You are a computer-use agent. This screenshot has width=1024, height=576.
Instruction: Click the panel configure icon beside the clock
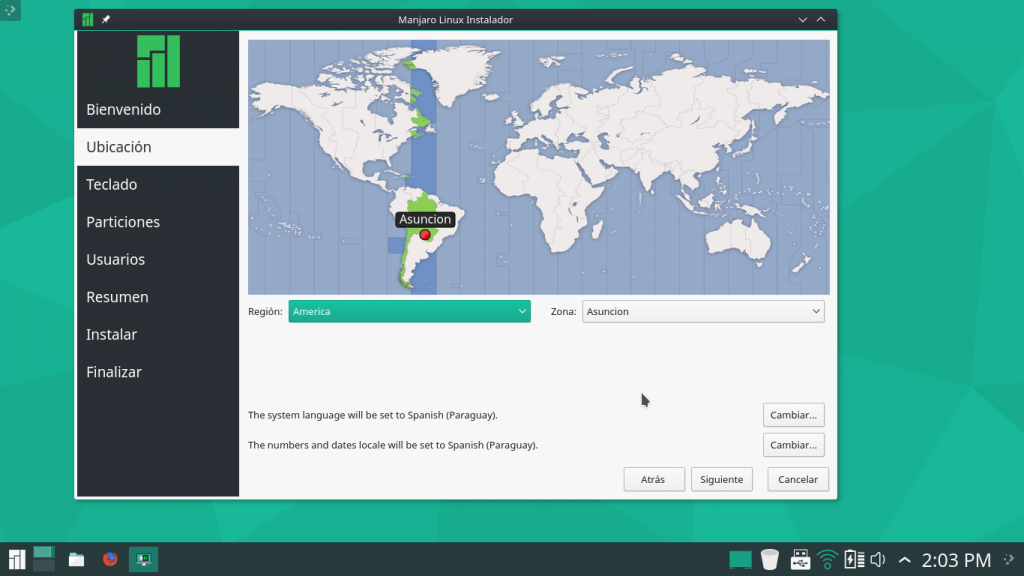tap(1010, 560)
